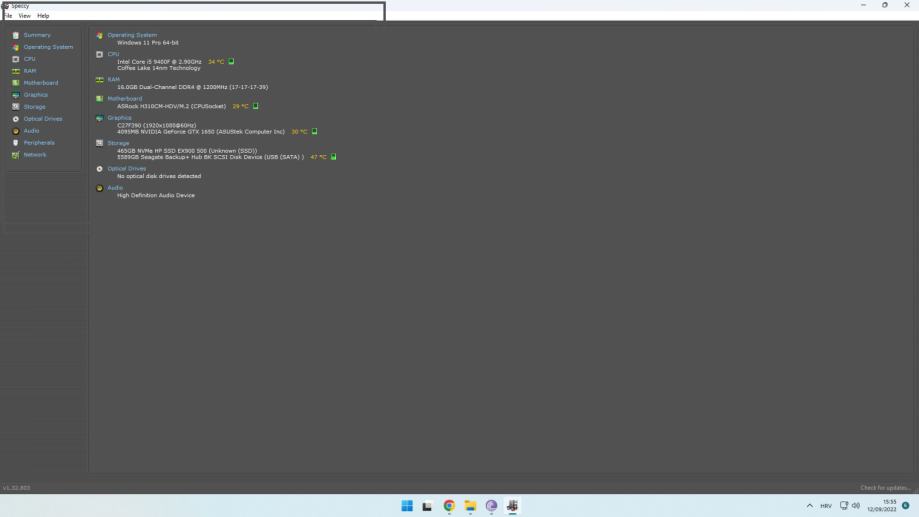Select the No optical disk drives detected text

[x=159, y=176]
